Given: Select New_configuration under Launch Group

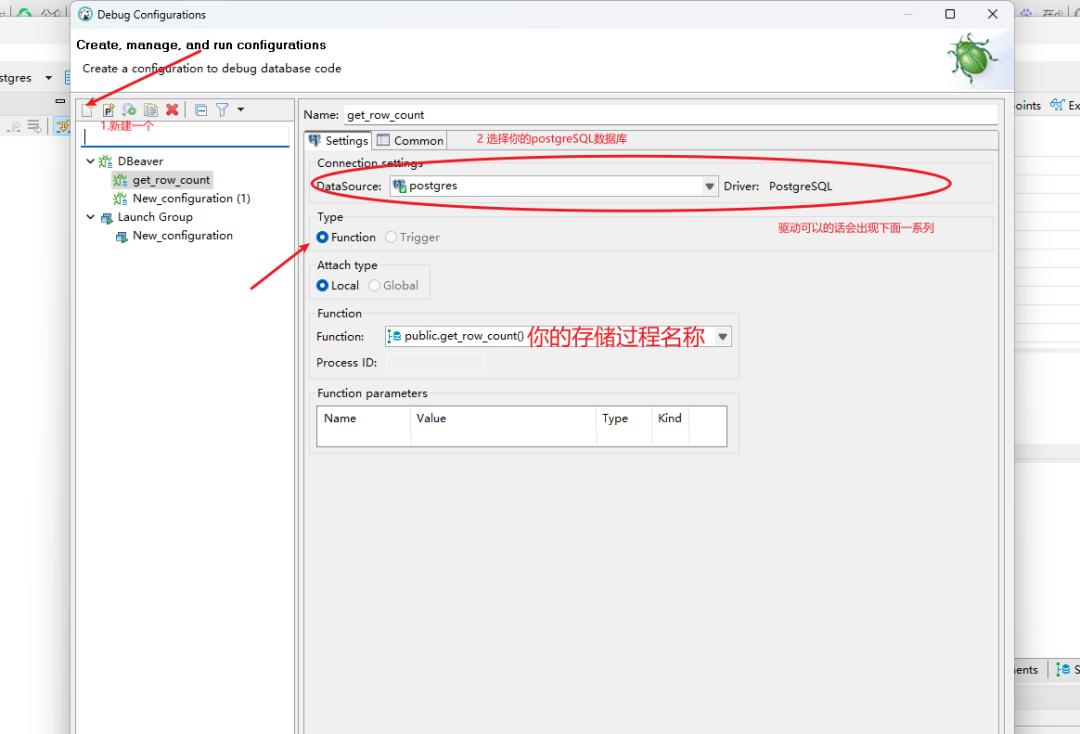Looking at the screenshot, I should [180, 235].
